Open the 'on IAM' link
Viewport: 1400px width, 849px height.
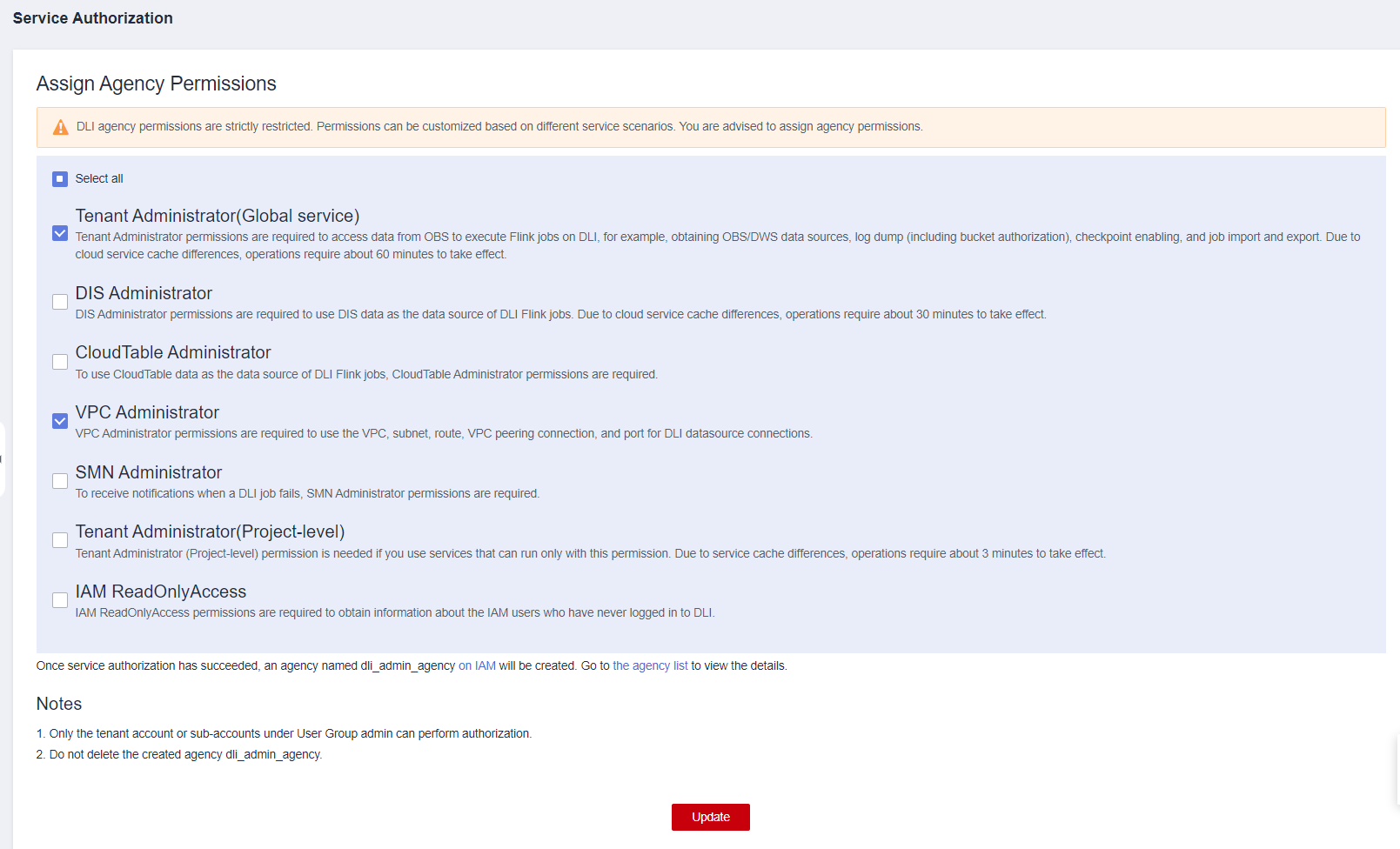(477, 665)
